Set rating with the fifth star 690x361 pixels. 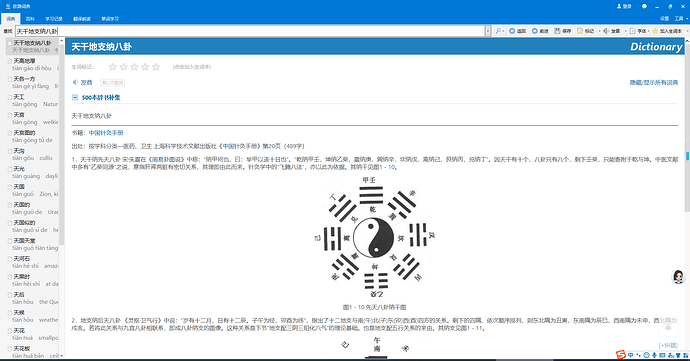156,67
